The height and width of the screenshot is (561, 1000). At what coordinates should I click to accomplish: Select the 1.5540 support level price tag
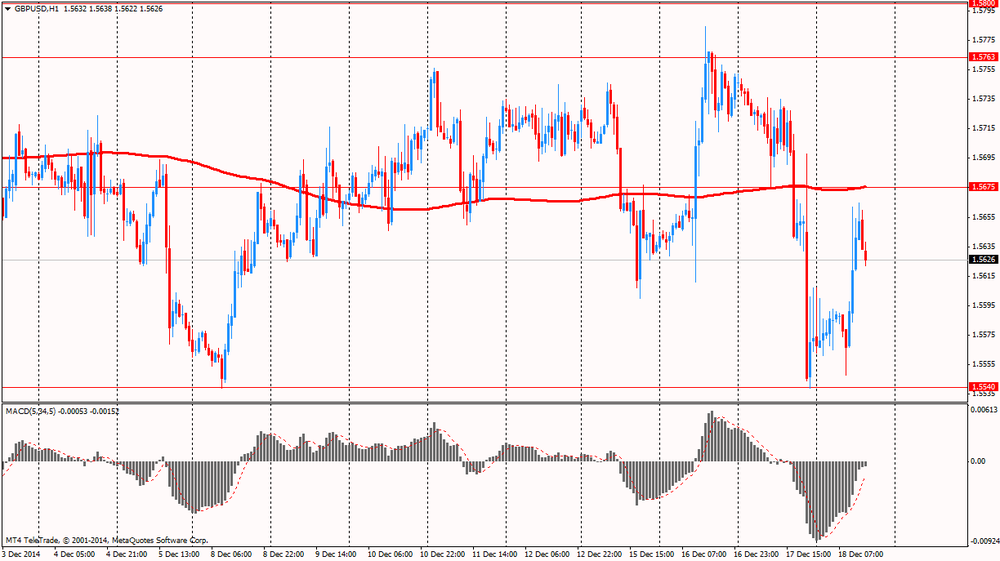[982, 386]
